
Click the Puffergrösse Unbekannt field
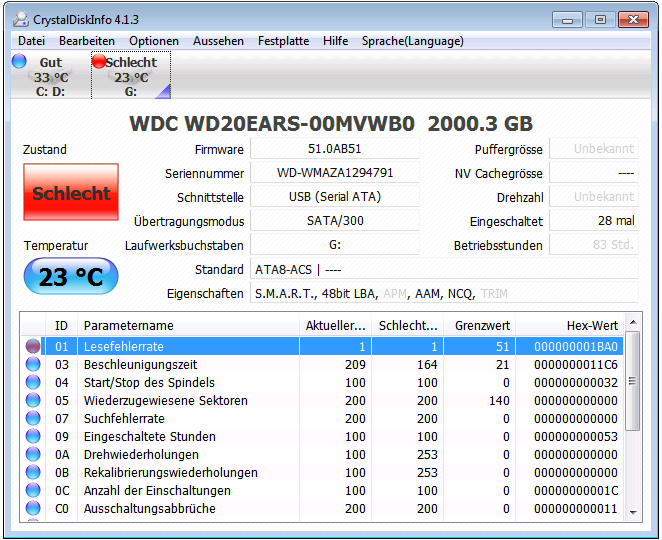(594, 149)
